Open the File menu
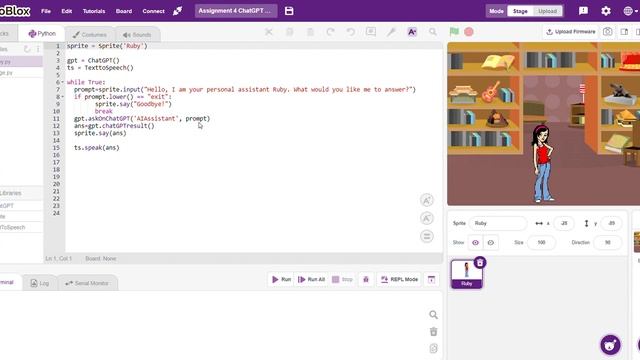This screenshot has width=640, height=360. click(x=46, y=11)
